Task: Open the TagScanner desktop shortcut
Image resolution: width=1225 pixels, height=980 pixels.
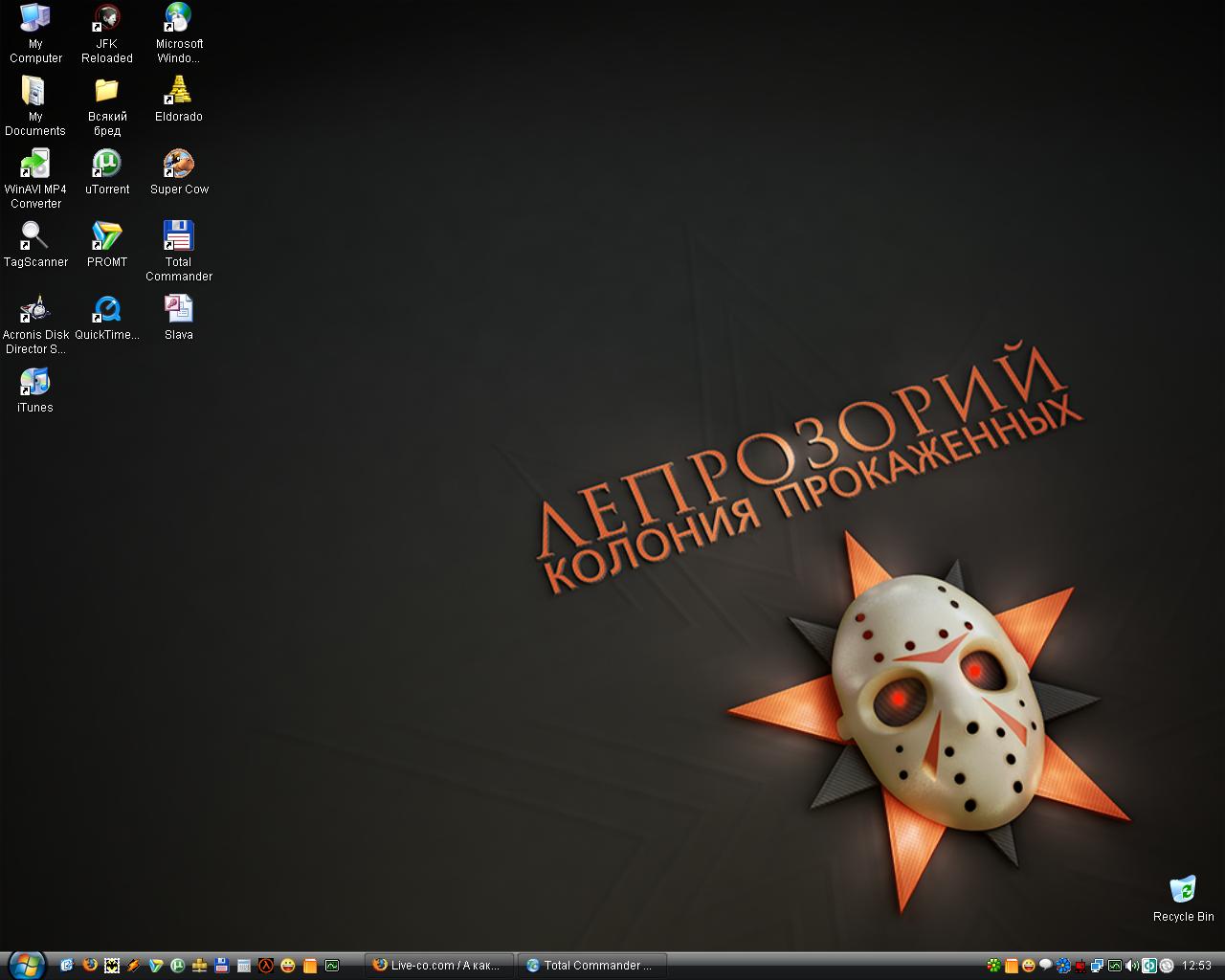Action: (35, 236)
